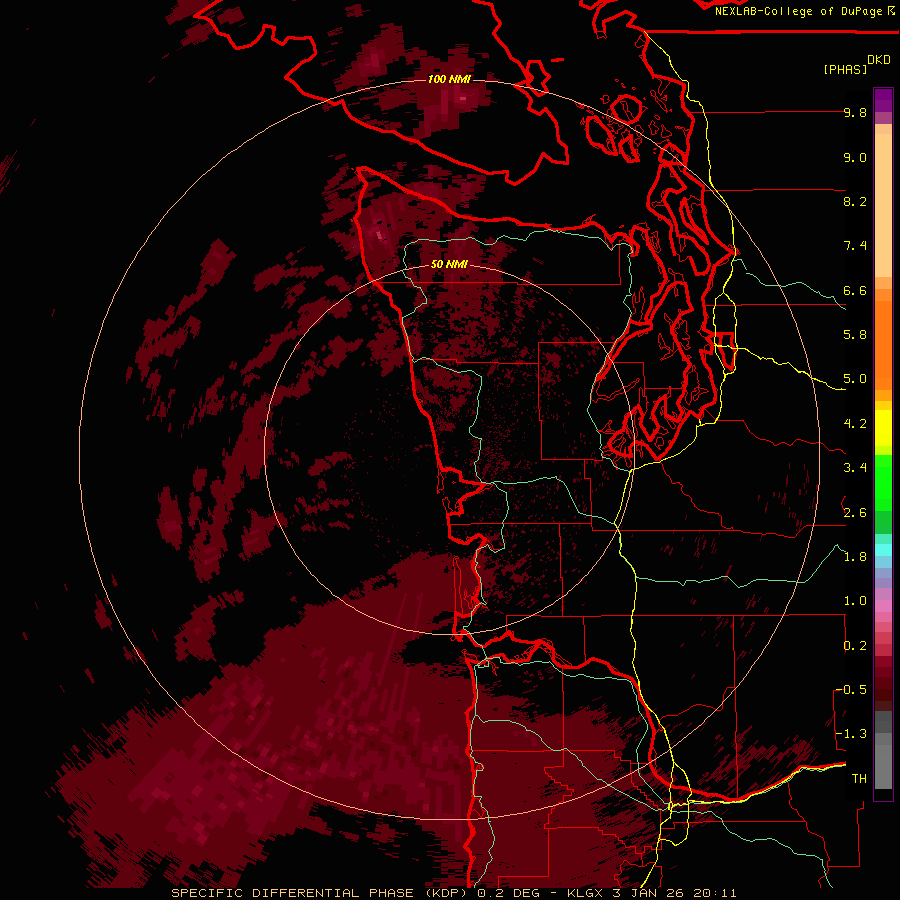Image resolution: width=900 pixels, height=900 pixels.
Task: Click the cyan segment of the color bar
Action: coord(883,549)
